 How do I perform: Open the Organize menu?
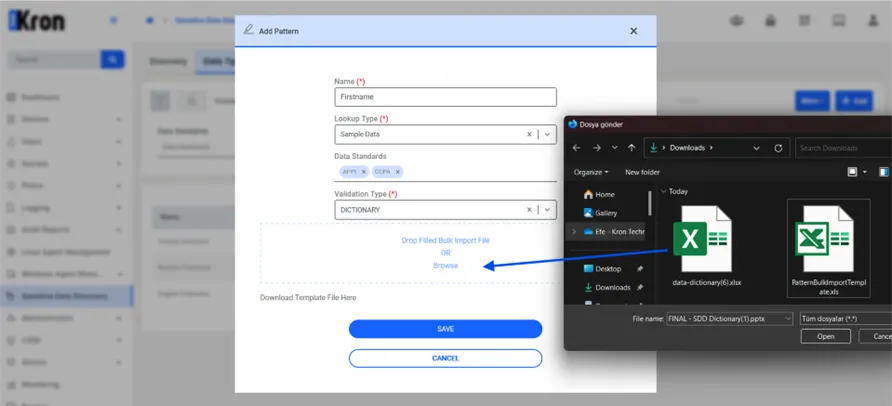(x=590, y=172)
